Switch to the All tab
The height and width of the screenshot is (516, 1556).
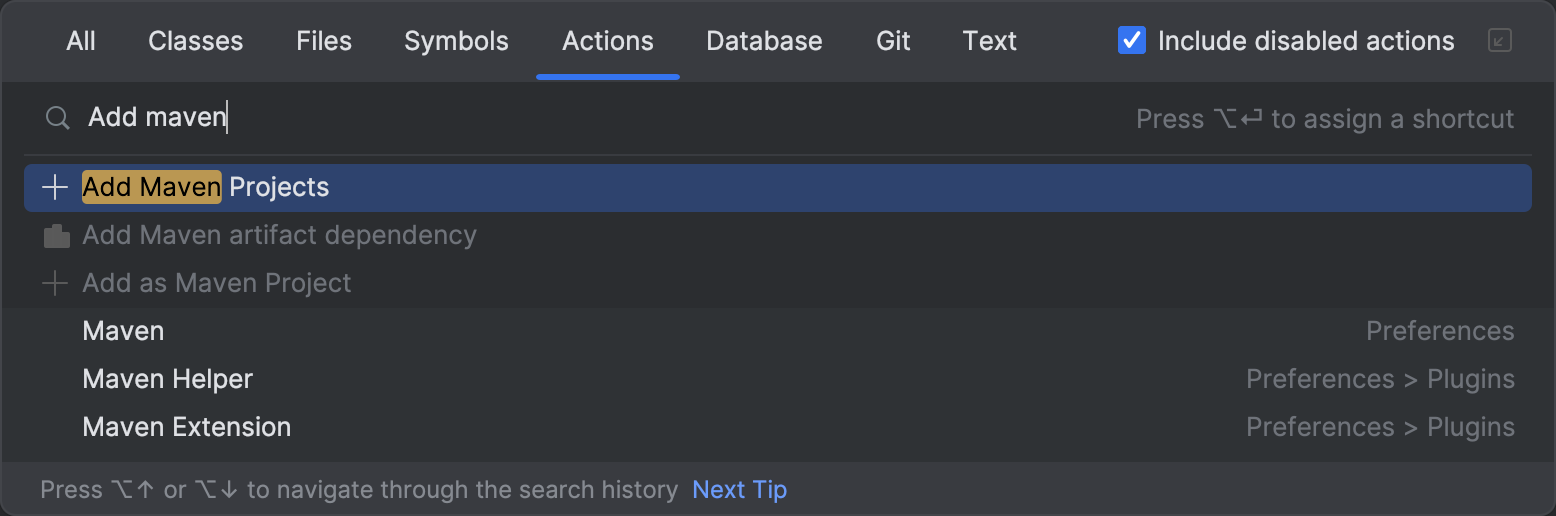coord(81,41)
